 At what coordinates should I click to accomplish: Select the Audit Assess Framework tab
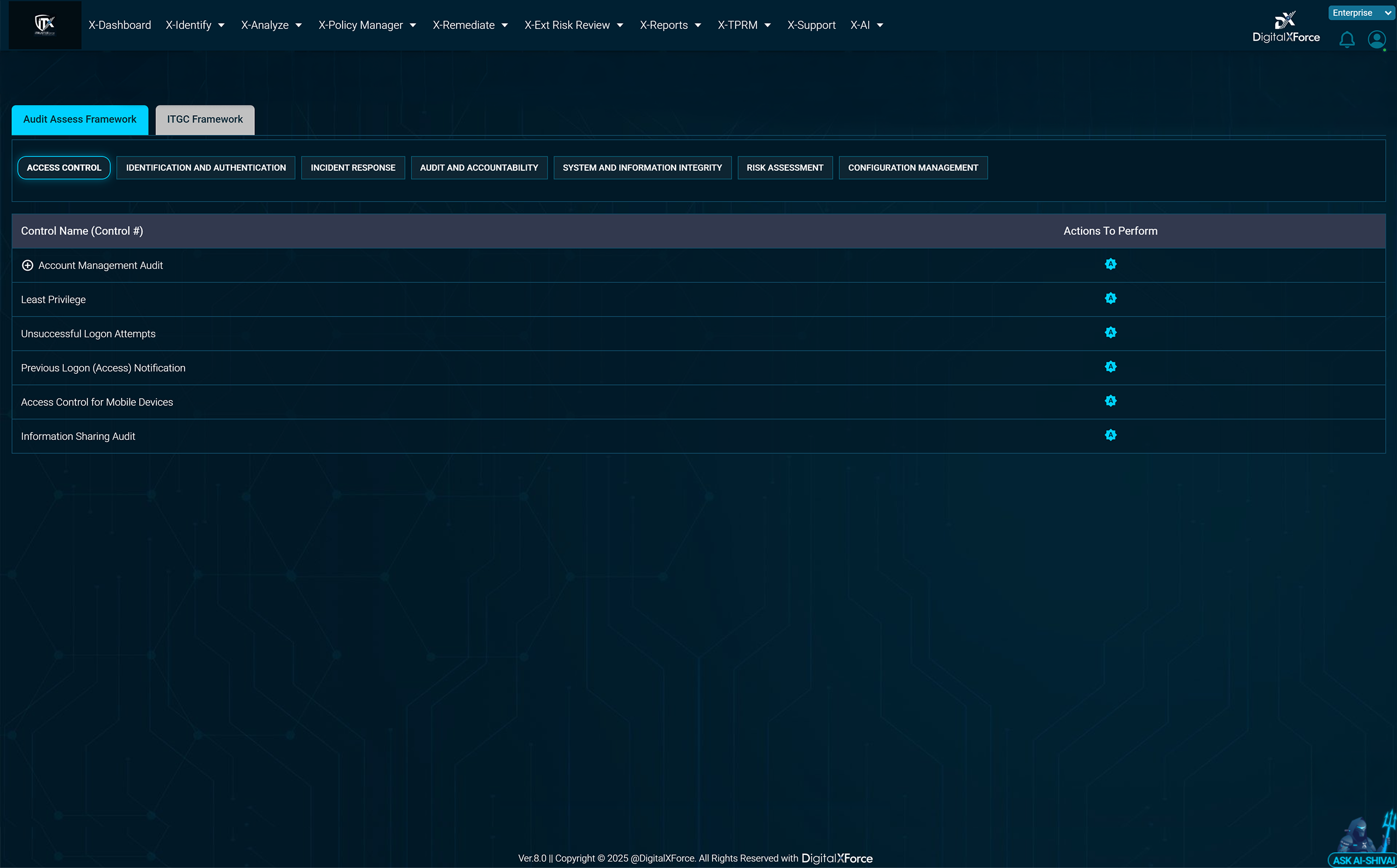[x=80, y=119]
